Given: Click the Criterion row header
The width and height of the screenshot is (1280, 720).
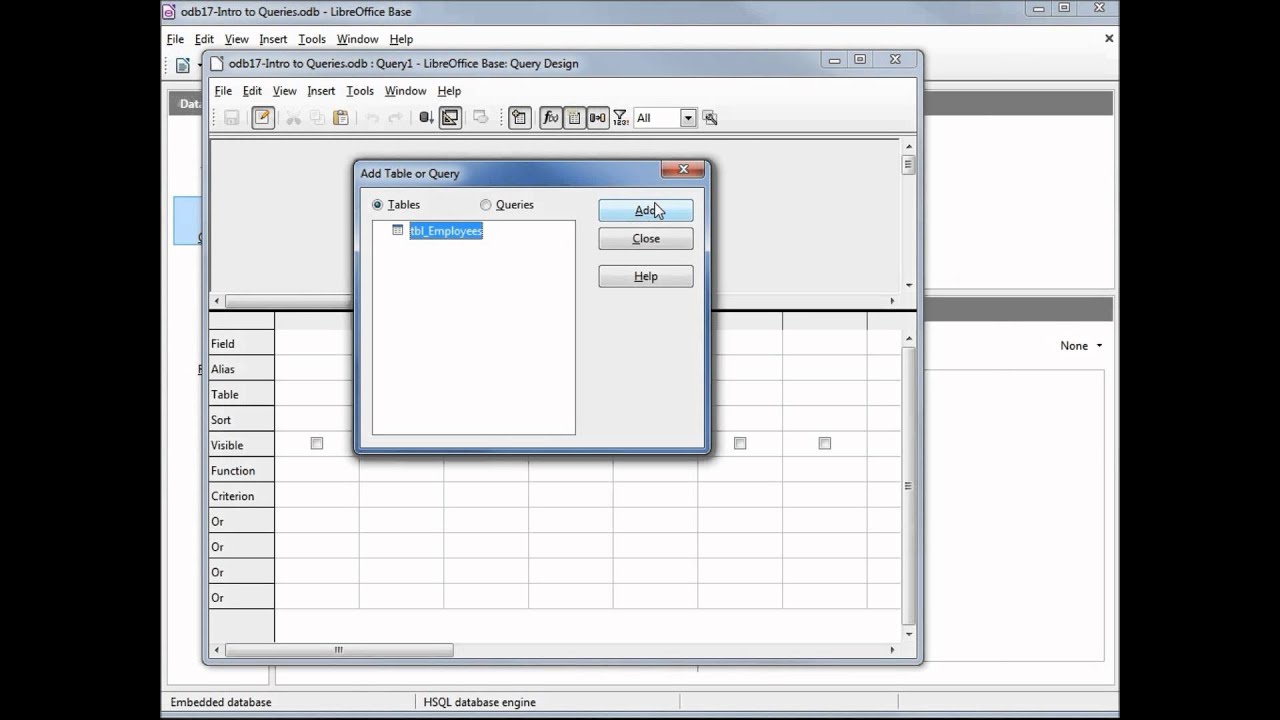Looking at the screenshot, I should 241,496.
